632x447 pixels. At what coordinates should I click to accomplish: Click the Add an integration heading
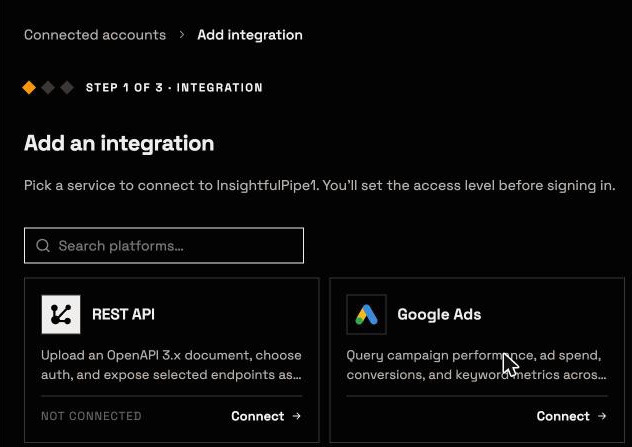[x=119, y=143]
